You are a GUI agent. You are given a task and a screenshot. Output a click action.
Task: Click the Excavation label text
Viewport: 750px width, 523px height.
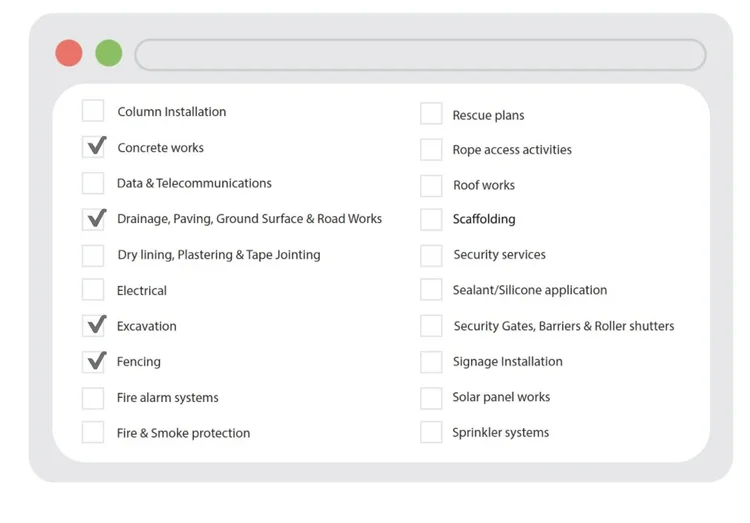pos(146,326)
